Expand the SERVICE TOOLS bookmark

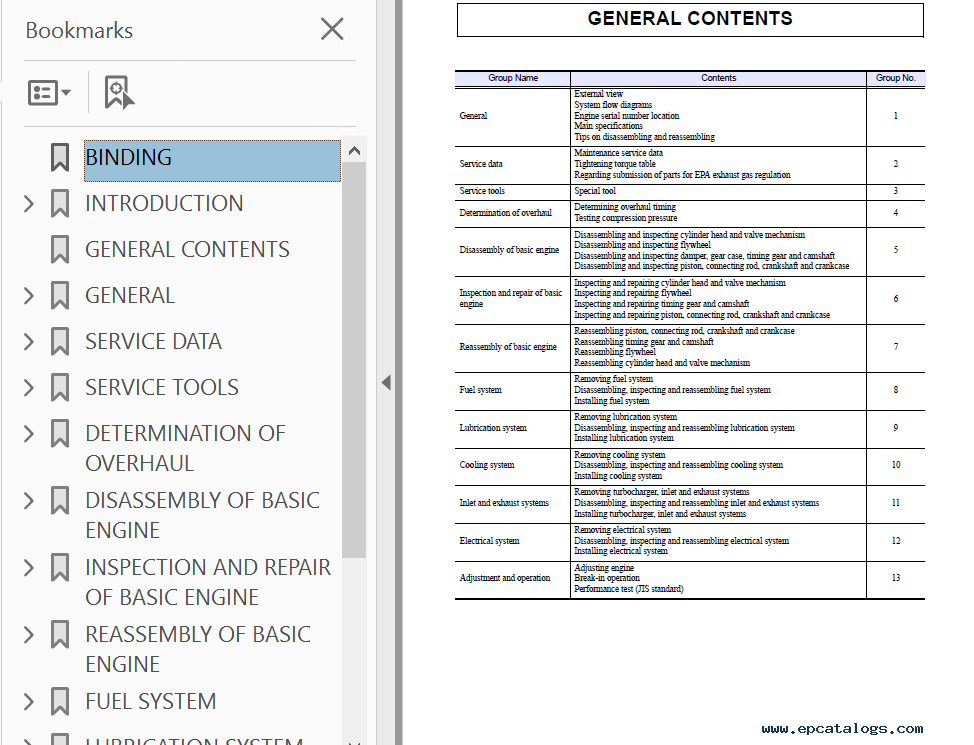[29, 388]
